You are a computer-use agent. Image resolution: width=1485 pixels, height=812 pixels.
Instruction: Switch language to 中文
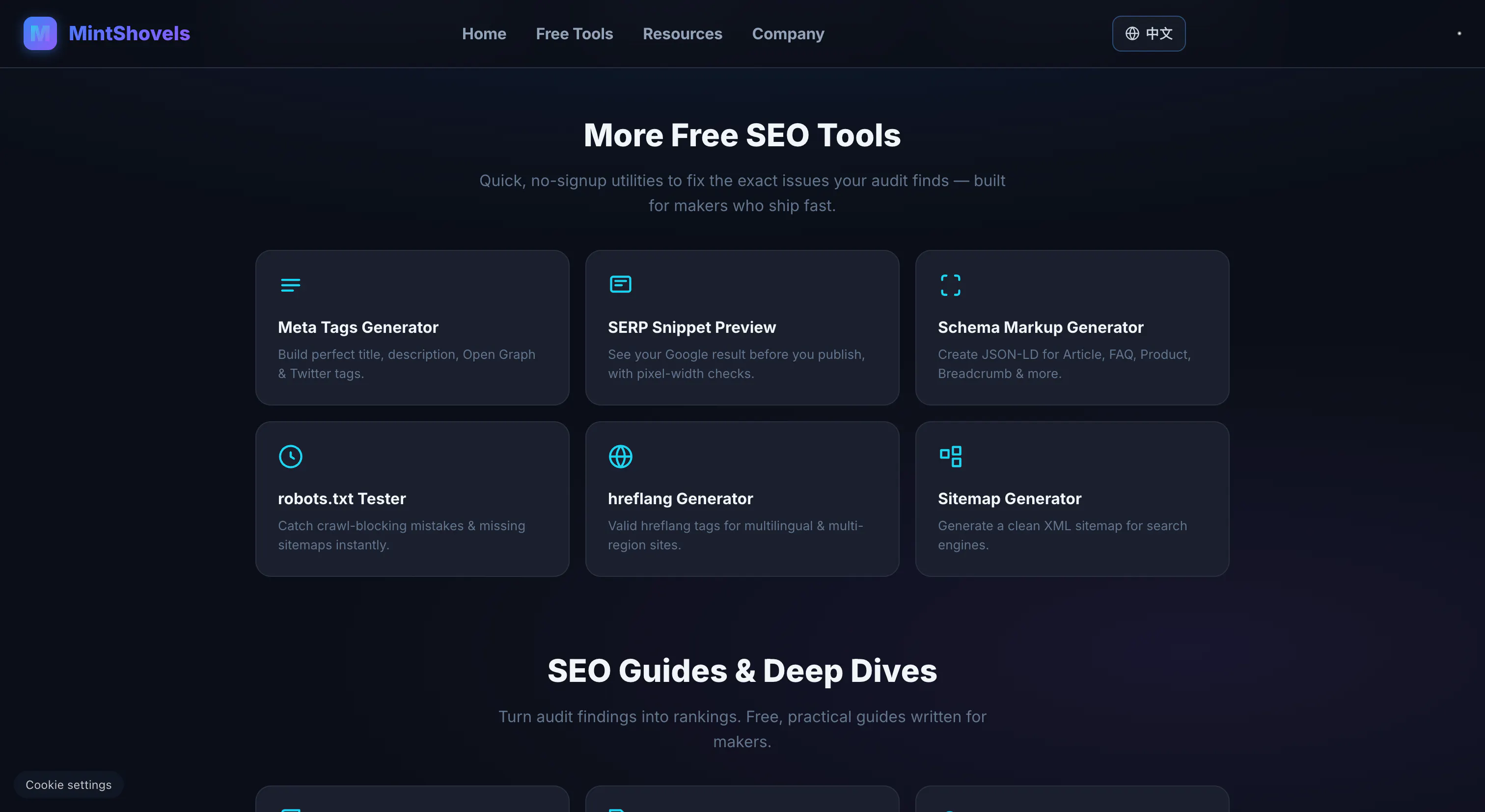pyautogui.click(x=1148, y=33)
